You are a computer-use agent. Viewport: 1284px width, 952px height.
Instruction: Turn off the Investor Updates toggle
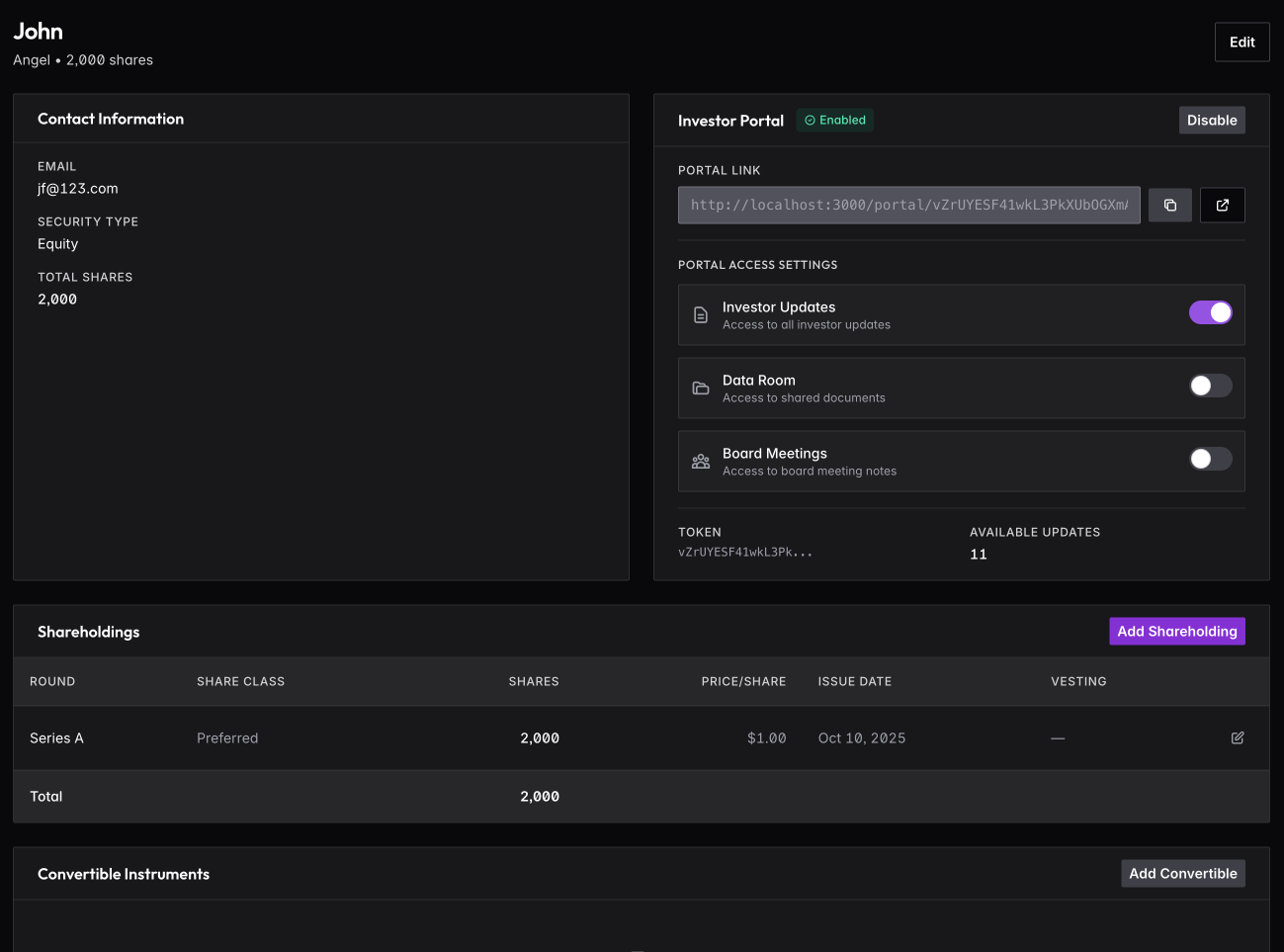pyautogui.click(x=1210, y=313)
